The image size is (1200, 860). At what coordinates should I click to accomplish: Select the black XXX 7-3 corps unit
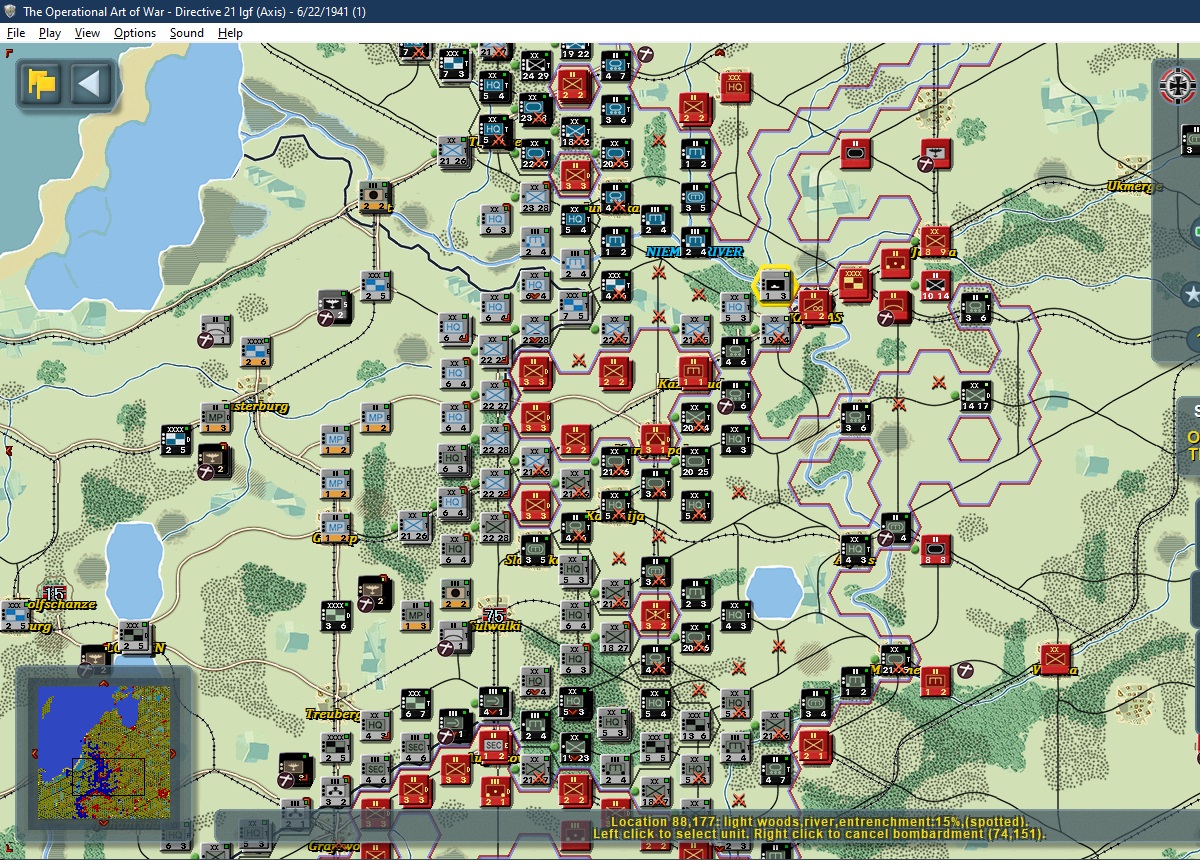[x=454, y=65]
